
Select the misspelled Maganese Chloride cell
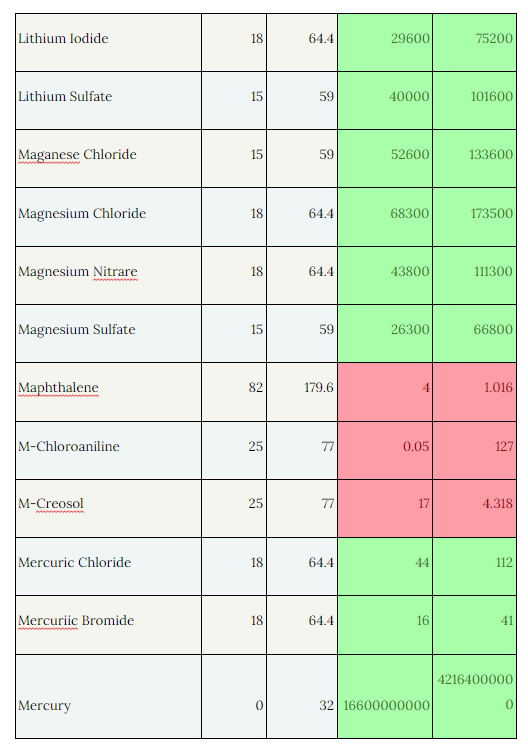(108, 159)
